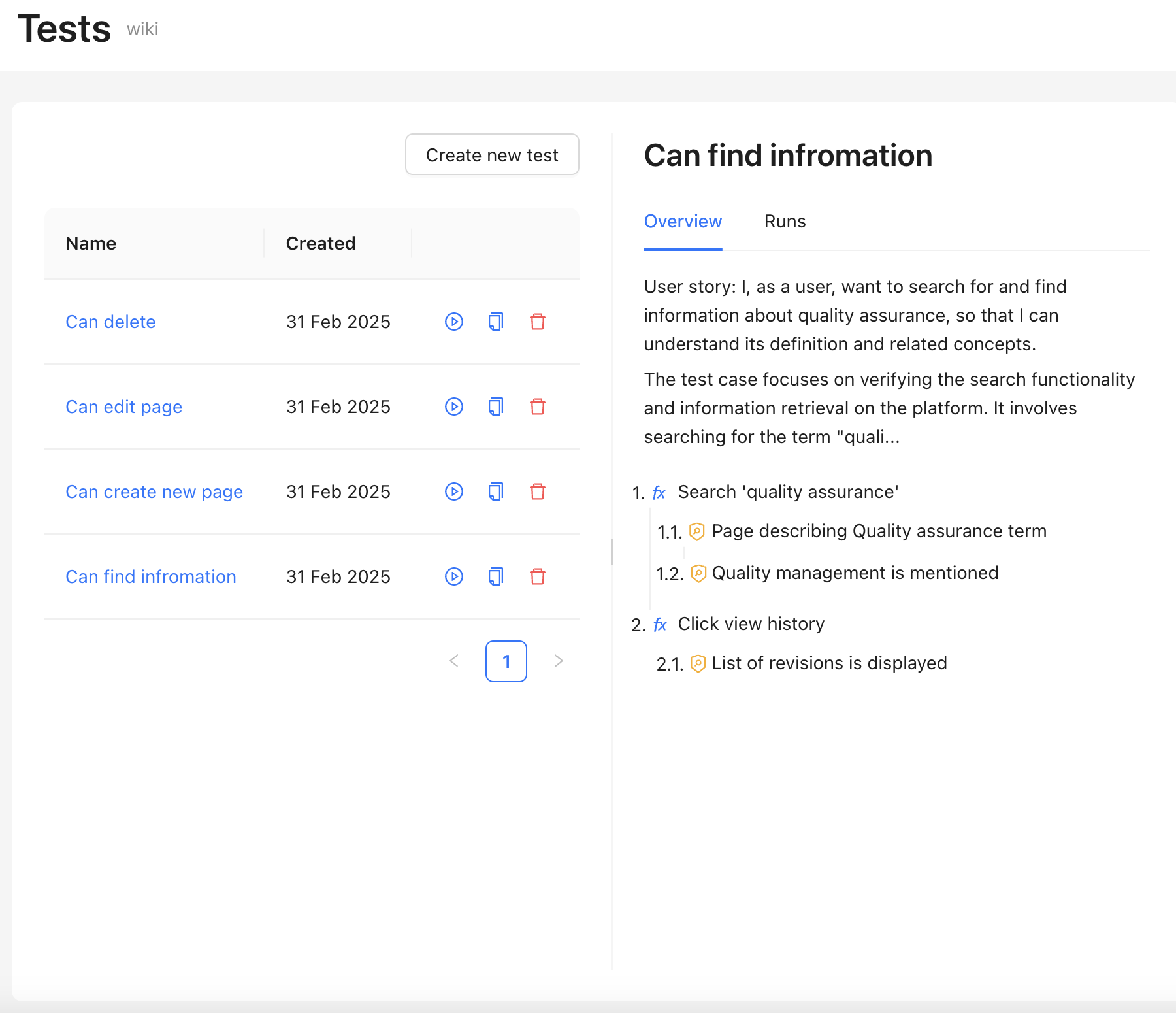This screenshot has width=1176, height=1013.
Task: Run the 'Can find infromation' test
Action: point(454,576)
